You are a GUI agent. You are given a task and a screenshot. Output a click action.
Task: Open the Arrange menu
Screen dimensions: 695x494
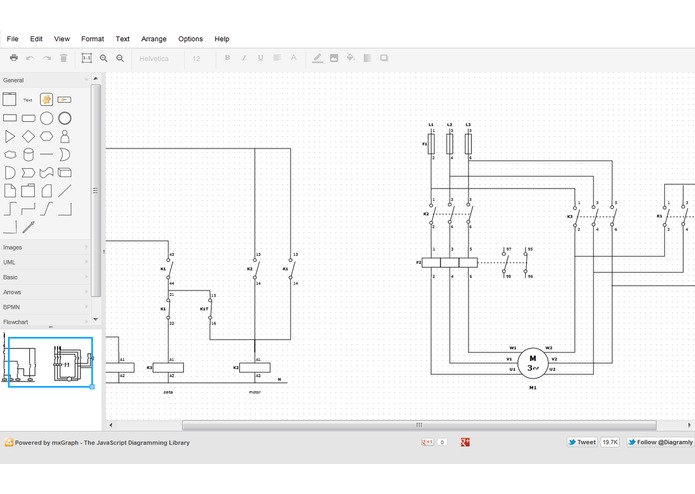pyautogui.click(x=154, y=39)
